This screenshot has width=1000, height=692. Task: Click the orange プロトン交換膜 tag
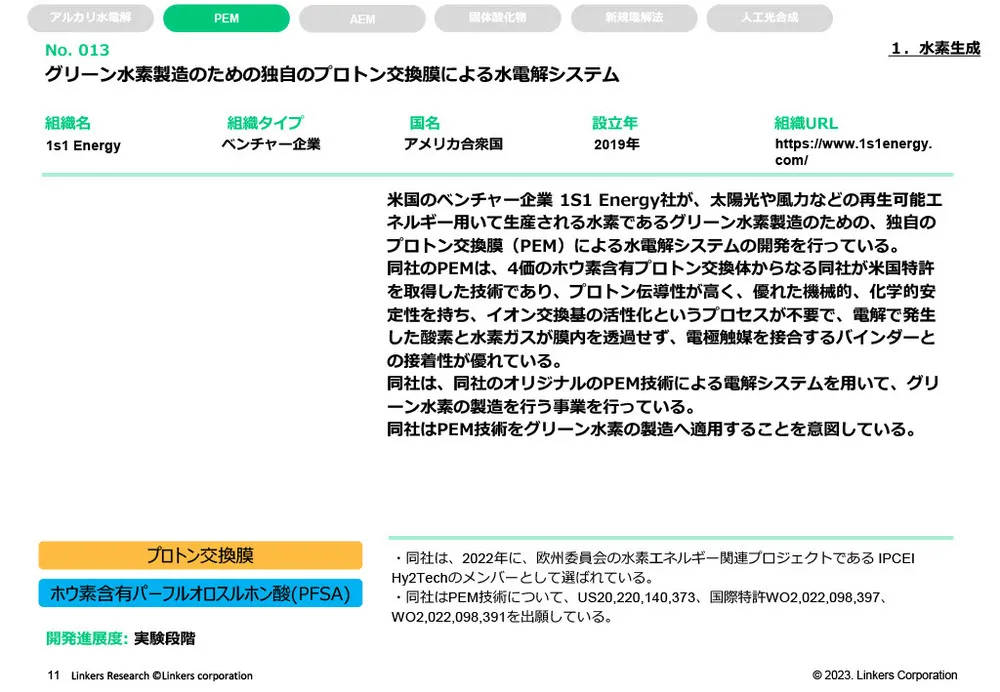(x=200, y=555)
